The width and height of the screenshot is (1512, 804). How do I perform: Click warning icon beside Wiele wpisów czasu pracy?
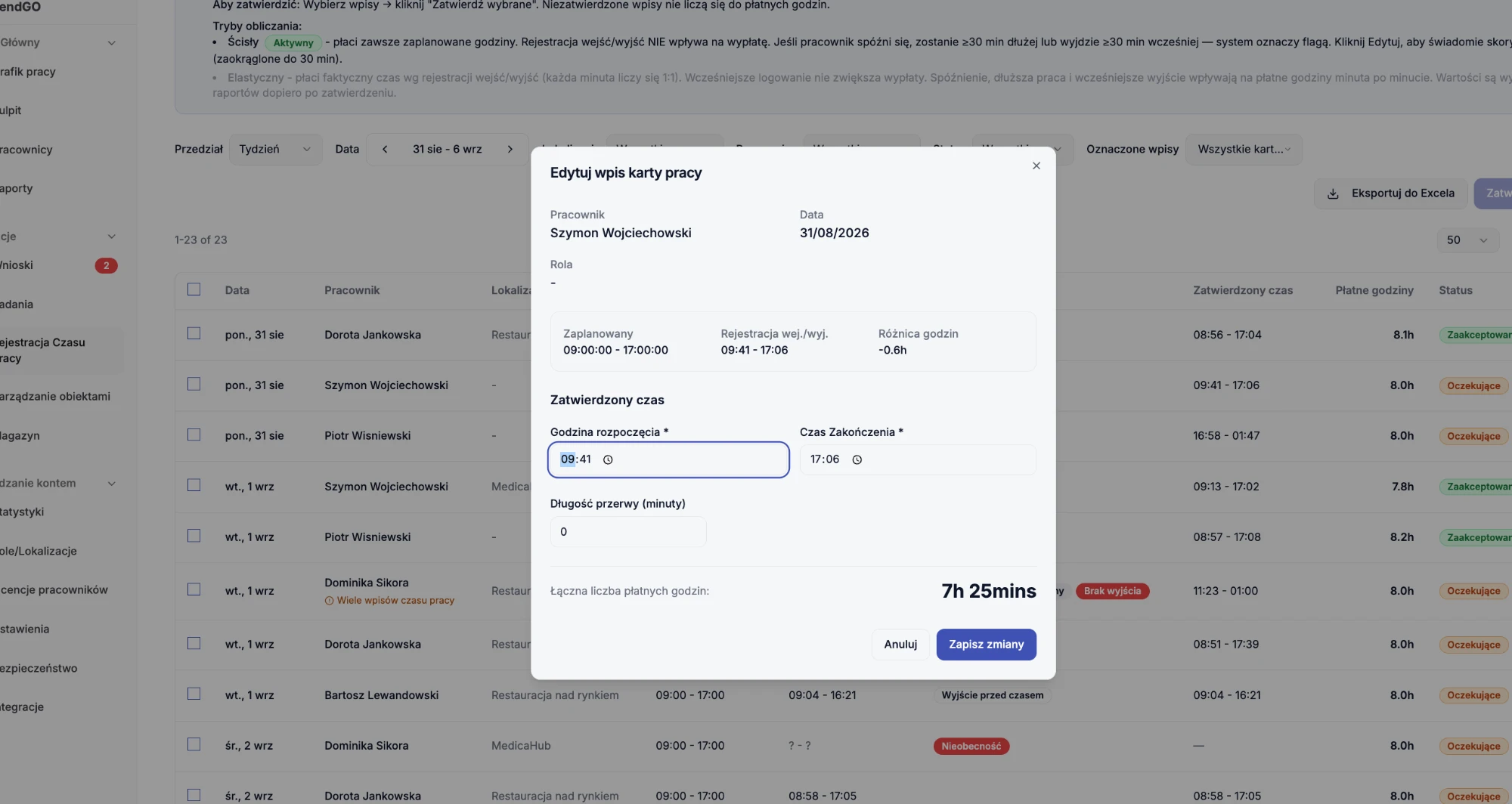click(329, 601)
